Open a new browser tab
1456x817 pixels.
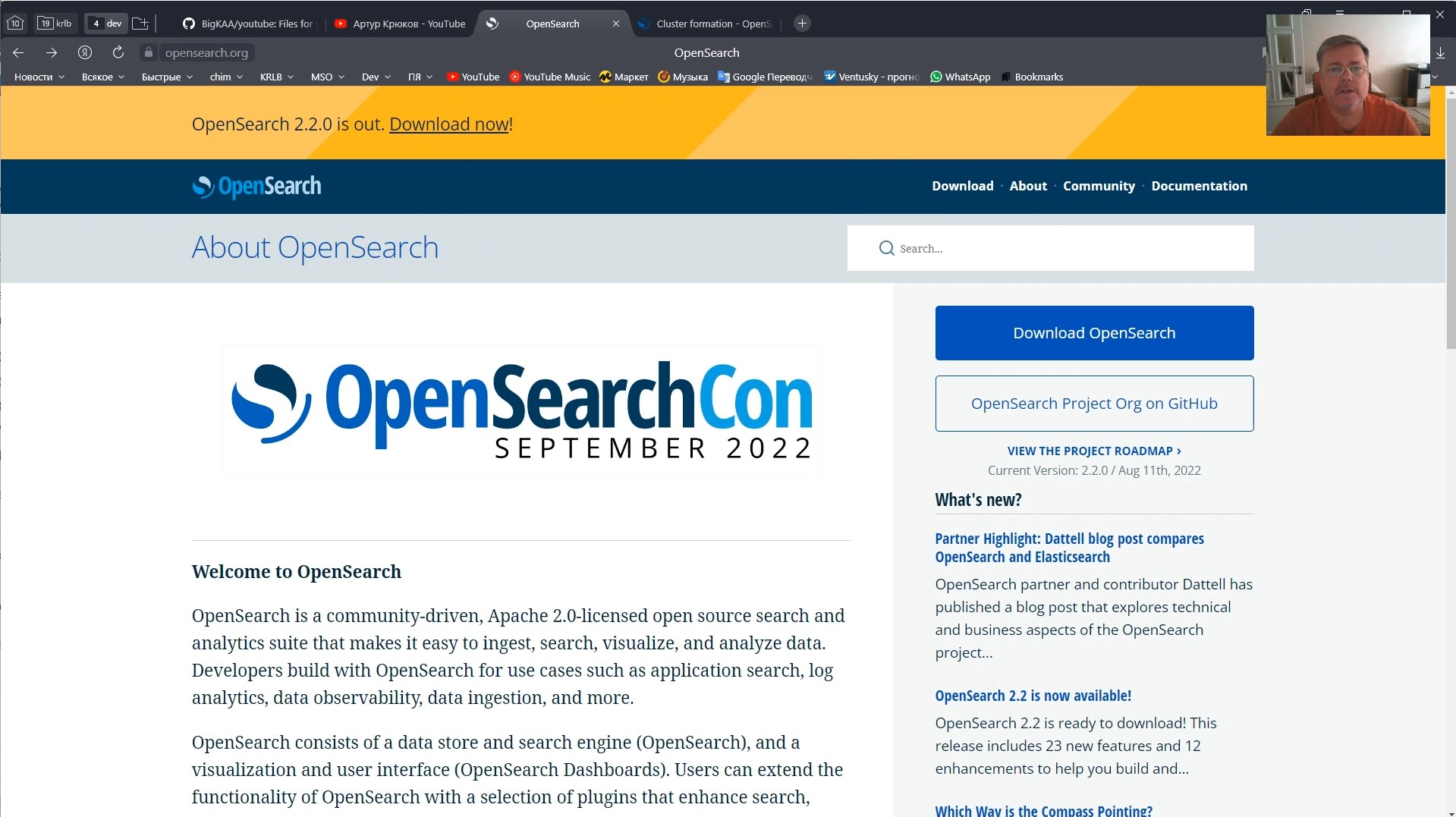click(802, 24)
